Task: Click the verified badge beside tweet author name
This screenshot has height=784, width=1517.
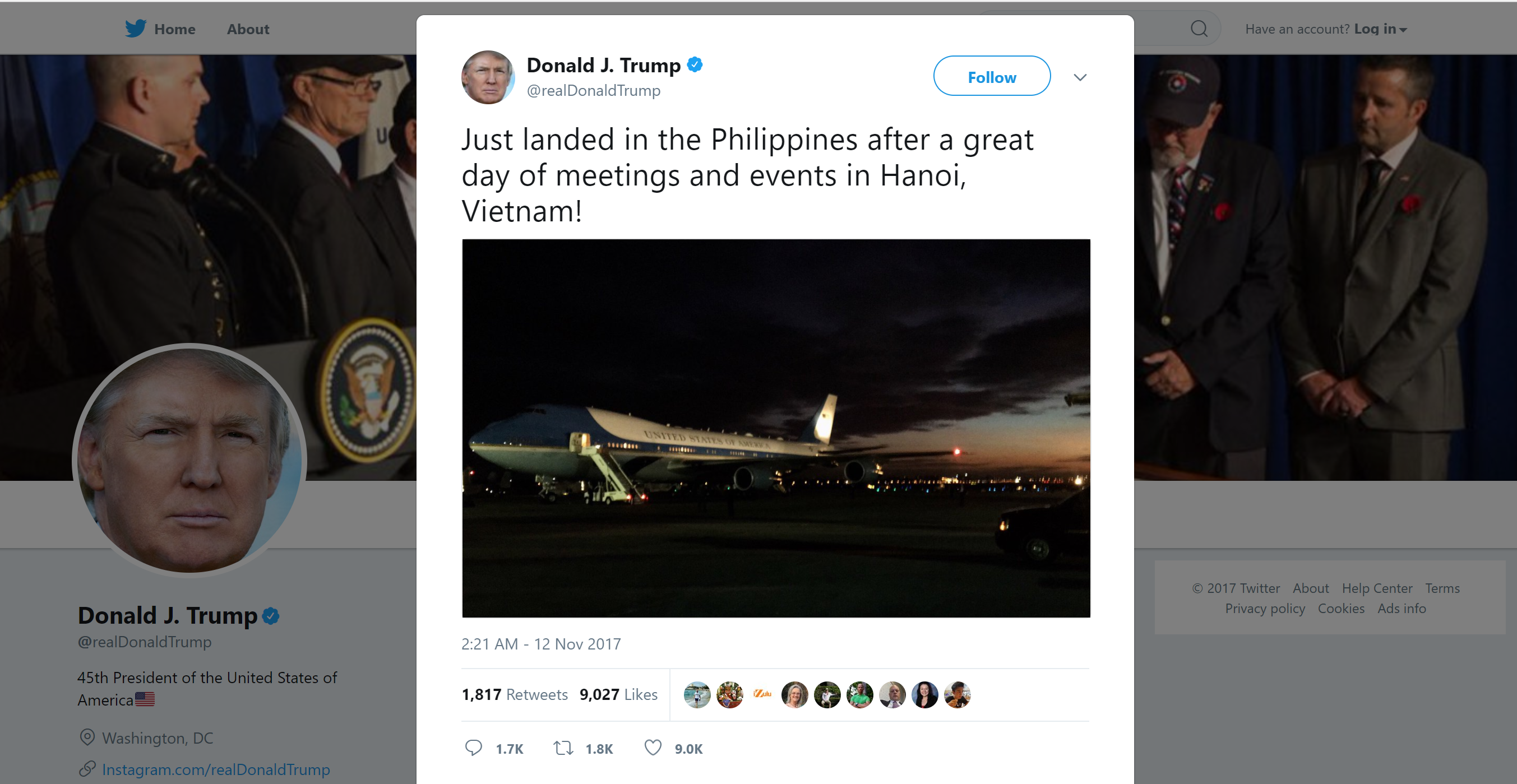Action: click(x=695, y=65)
